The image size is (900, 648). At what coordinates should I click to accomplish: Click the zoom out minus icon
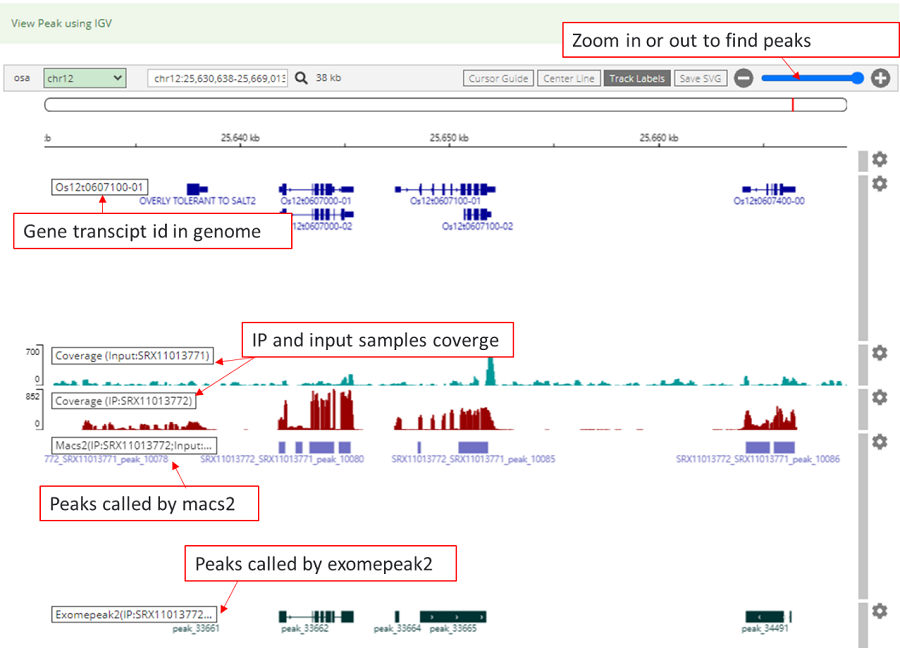[743, 78]
